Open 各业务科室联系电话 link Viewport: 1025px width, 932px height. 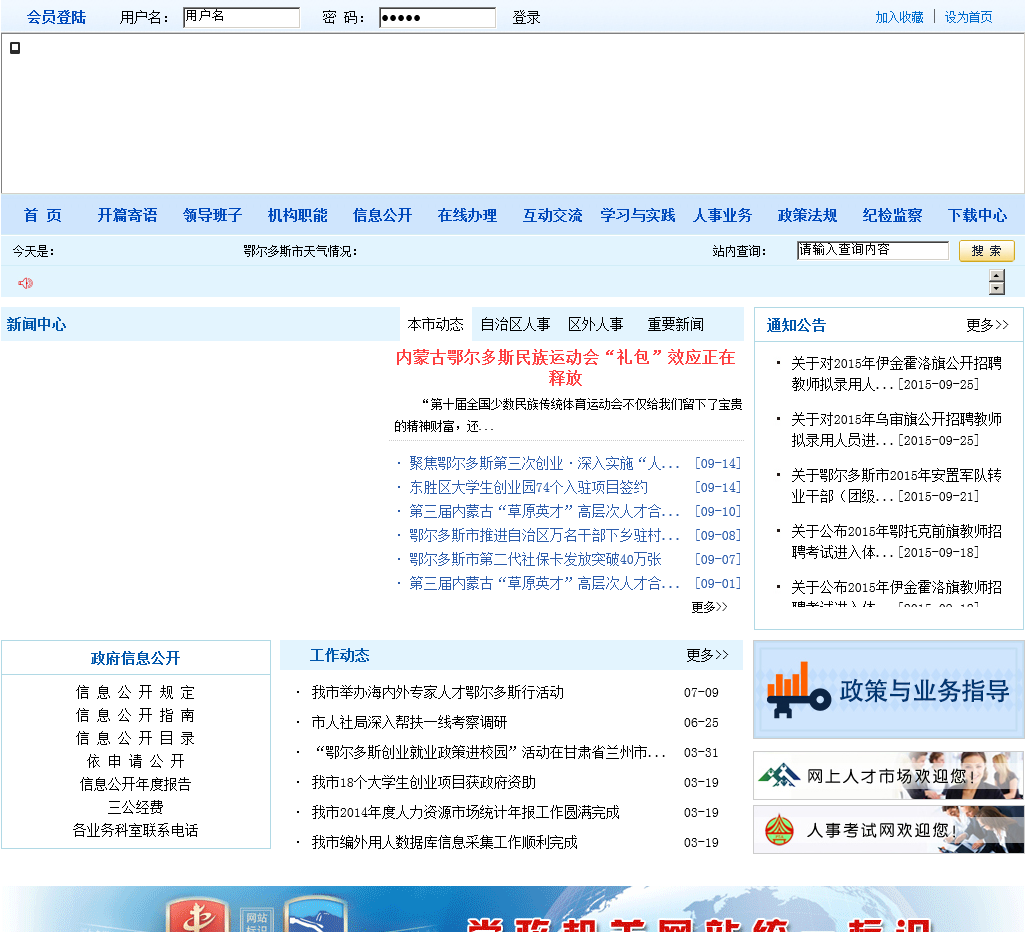coord(135,830)
